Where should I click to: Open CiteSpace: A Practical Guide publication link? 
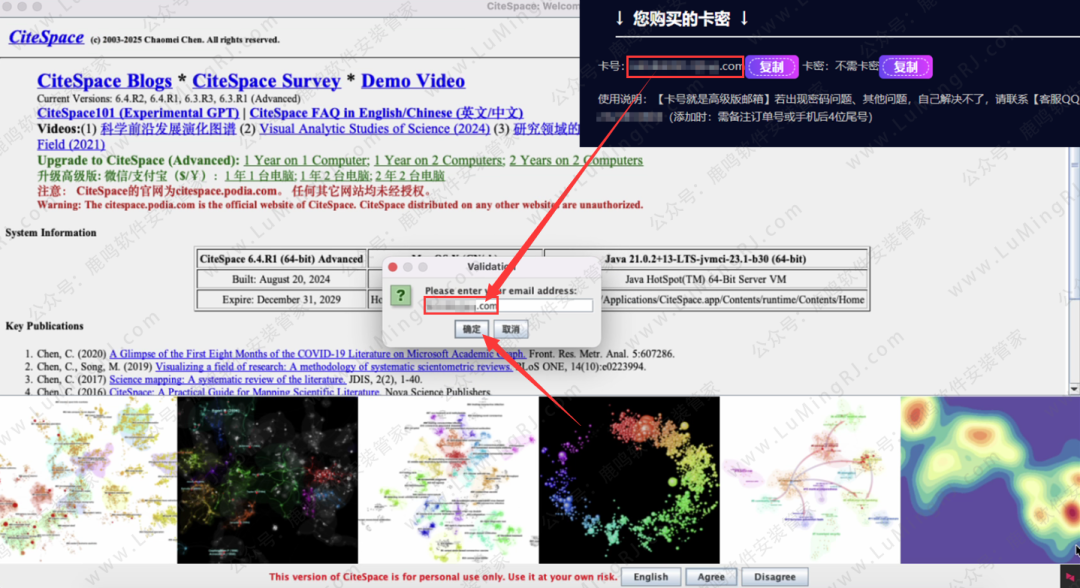[245, 392]
